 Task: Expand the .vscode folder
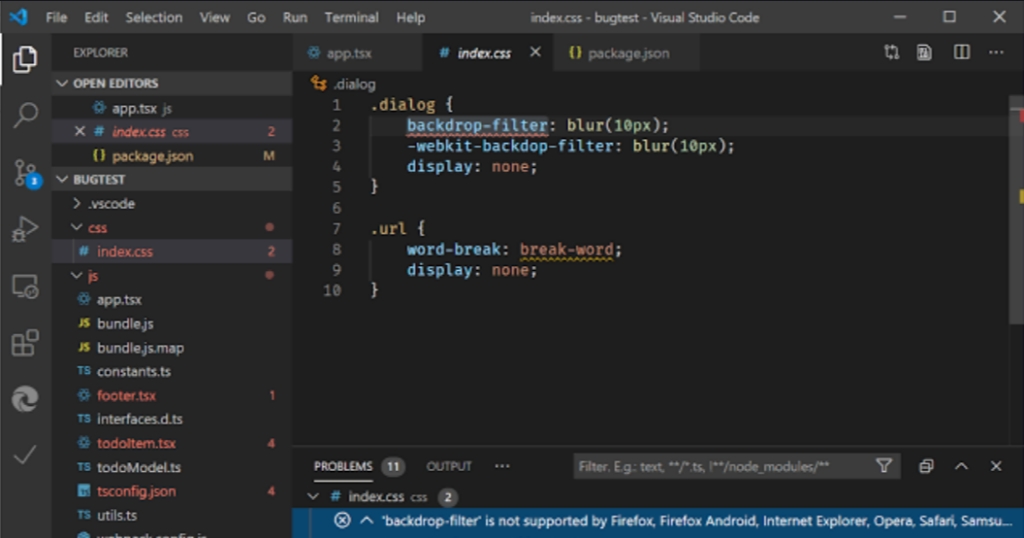click(76, 204)
